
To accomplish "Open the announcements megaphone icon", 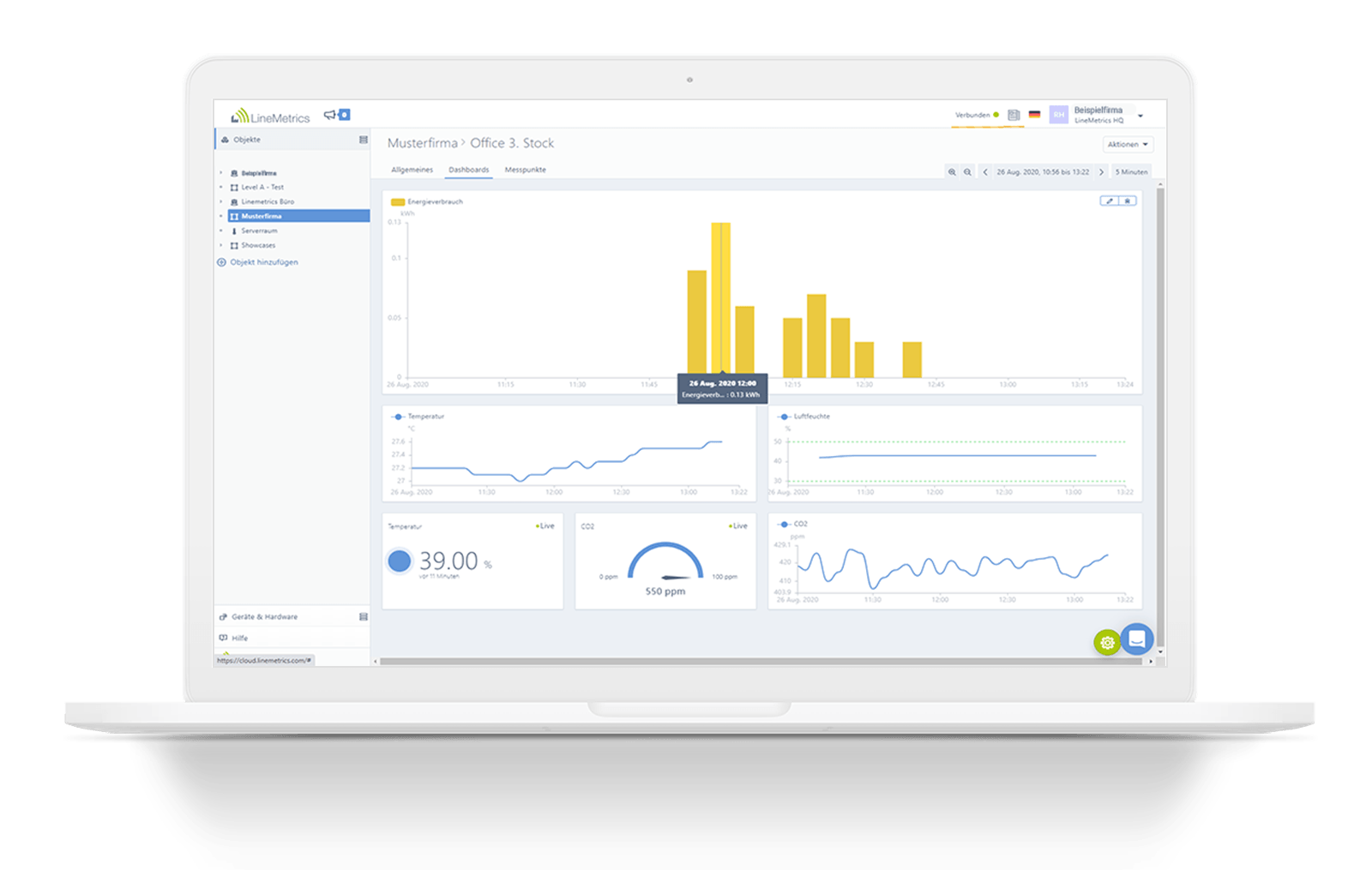I will [x=330, y=113].
